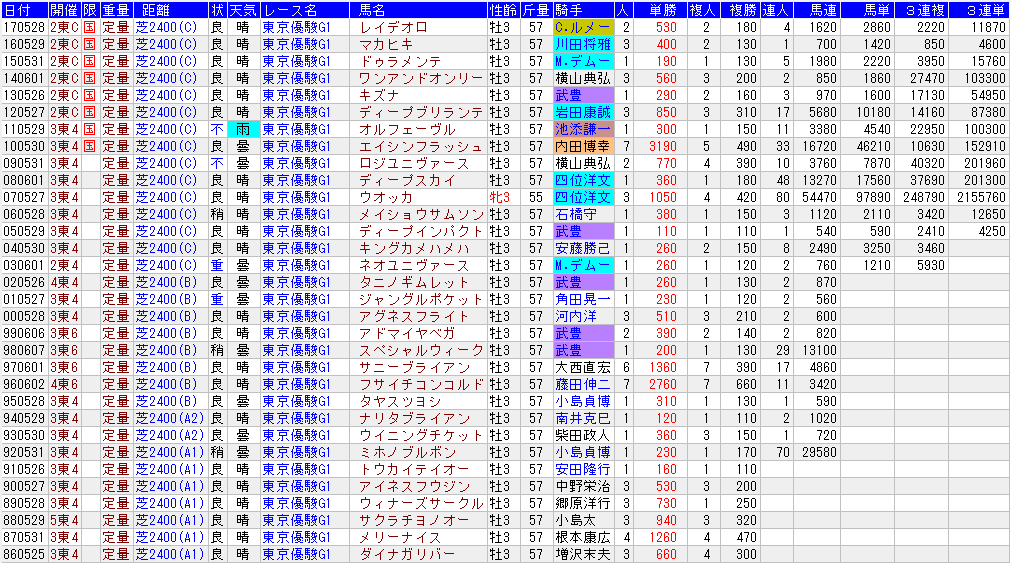Click 馬連 value 29580
The width and height of the screenshot is (1011, 563).
click(x=820, y=452)
